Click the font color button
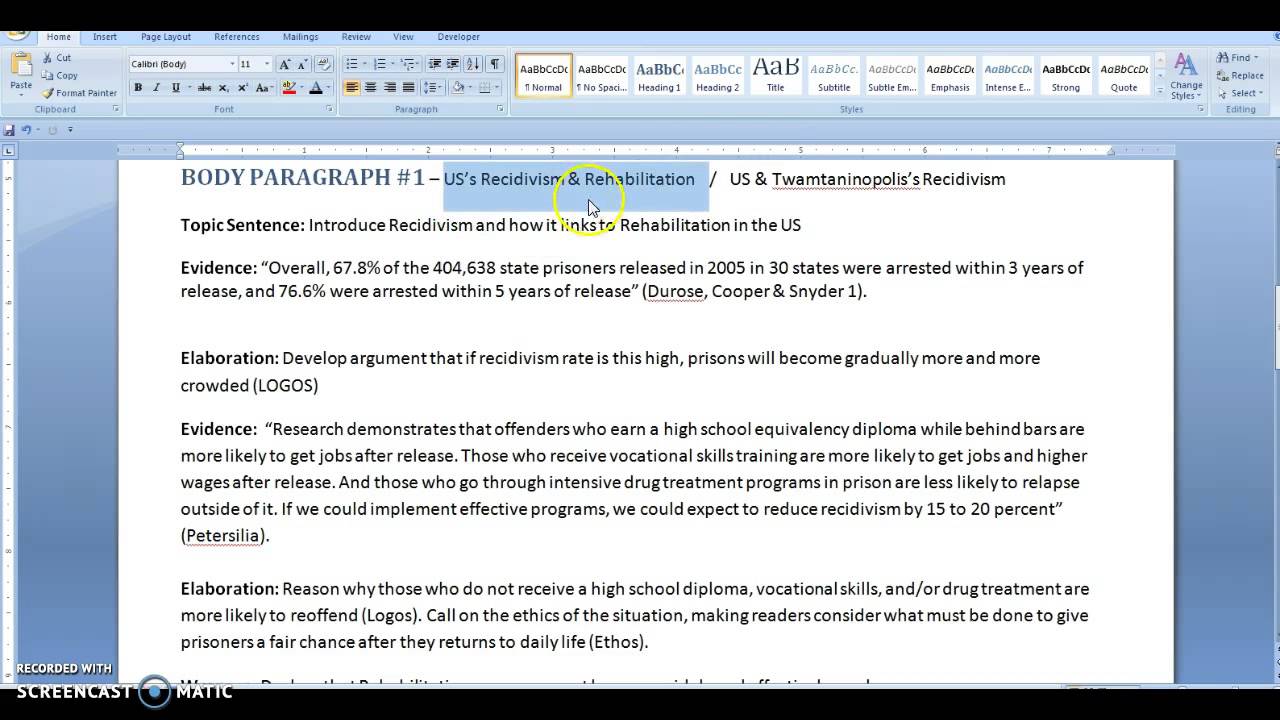1280x720 pixels. [316, 88]
